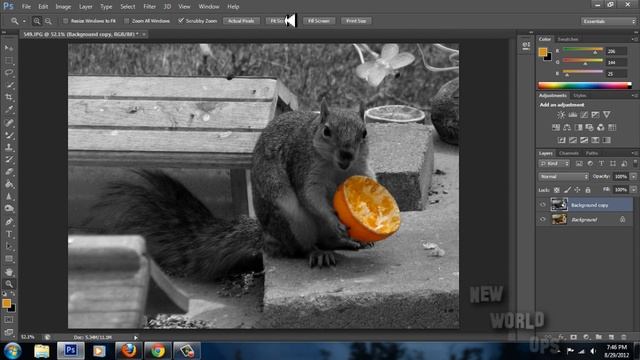Click Zoom Out mode in options bar
This screenshot has width=640, height=360.
[48, 21]
